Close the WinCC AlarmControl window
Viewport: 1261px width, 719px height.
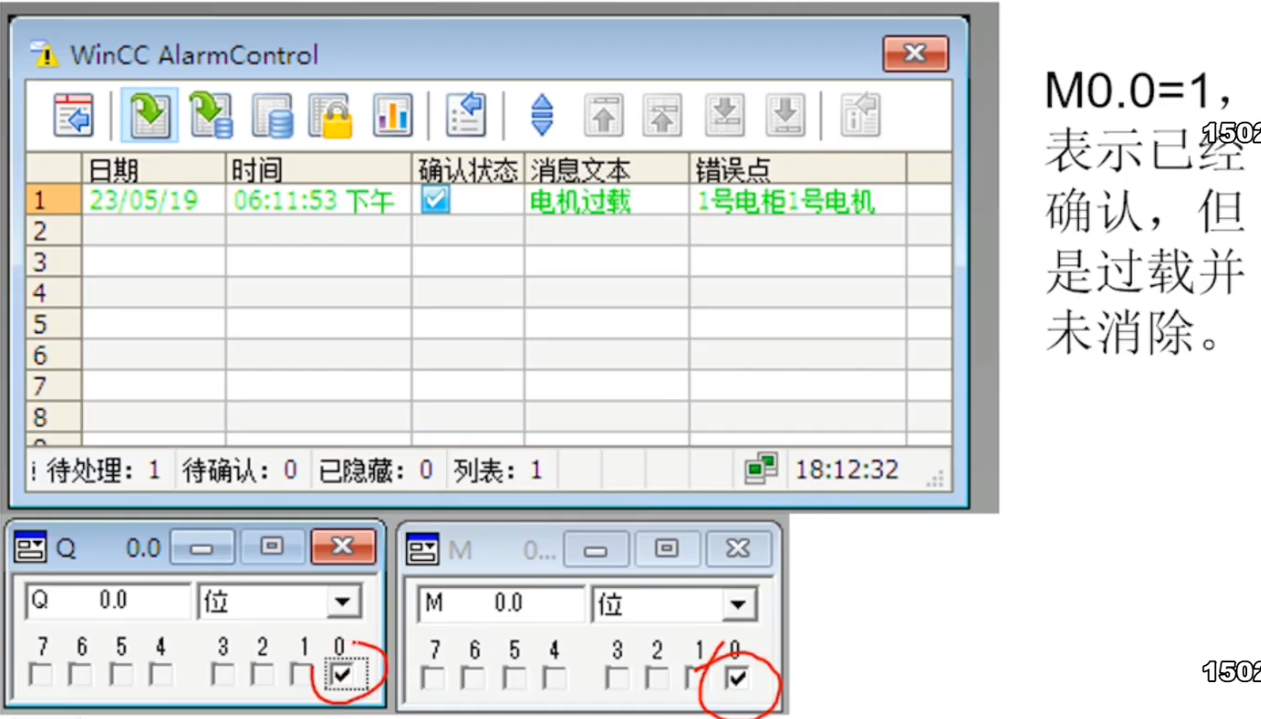click(x=915, y=54)
